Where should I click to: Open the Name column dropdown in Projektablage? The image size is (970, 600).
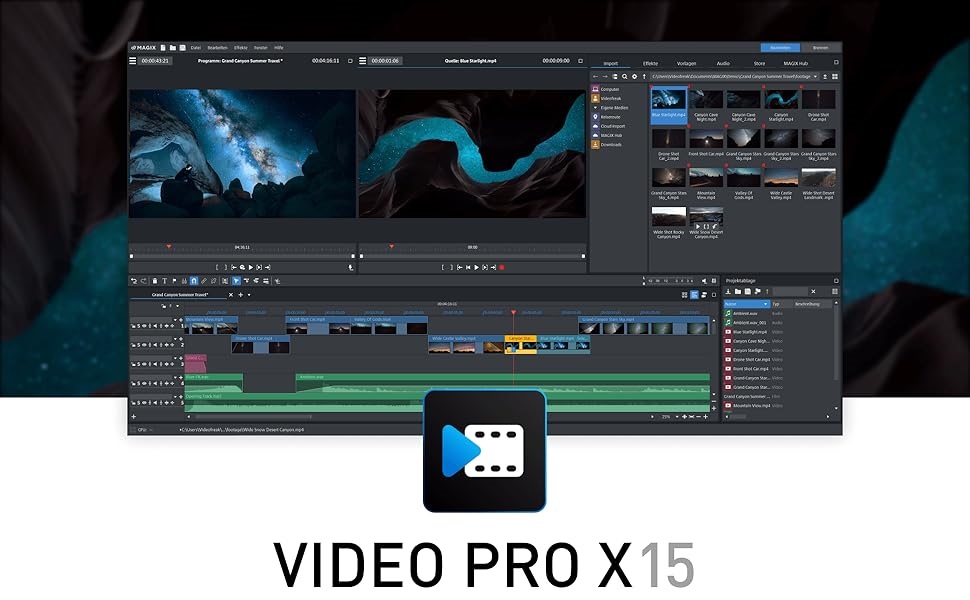[x=765, y=304]
